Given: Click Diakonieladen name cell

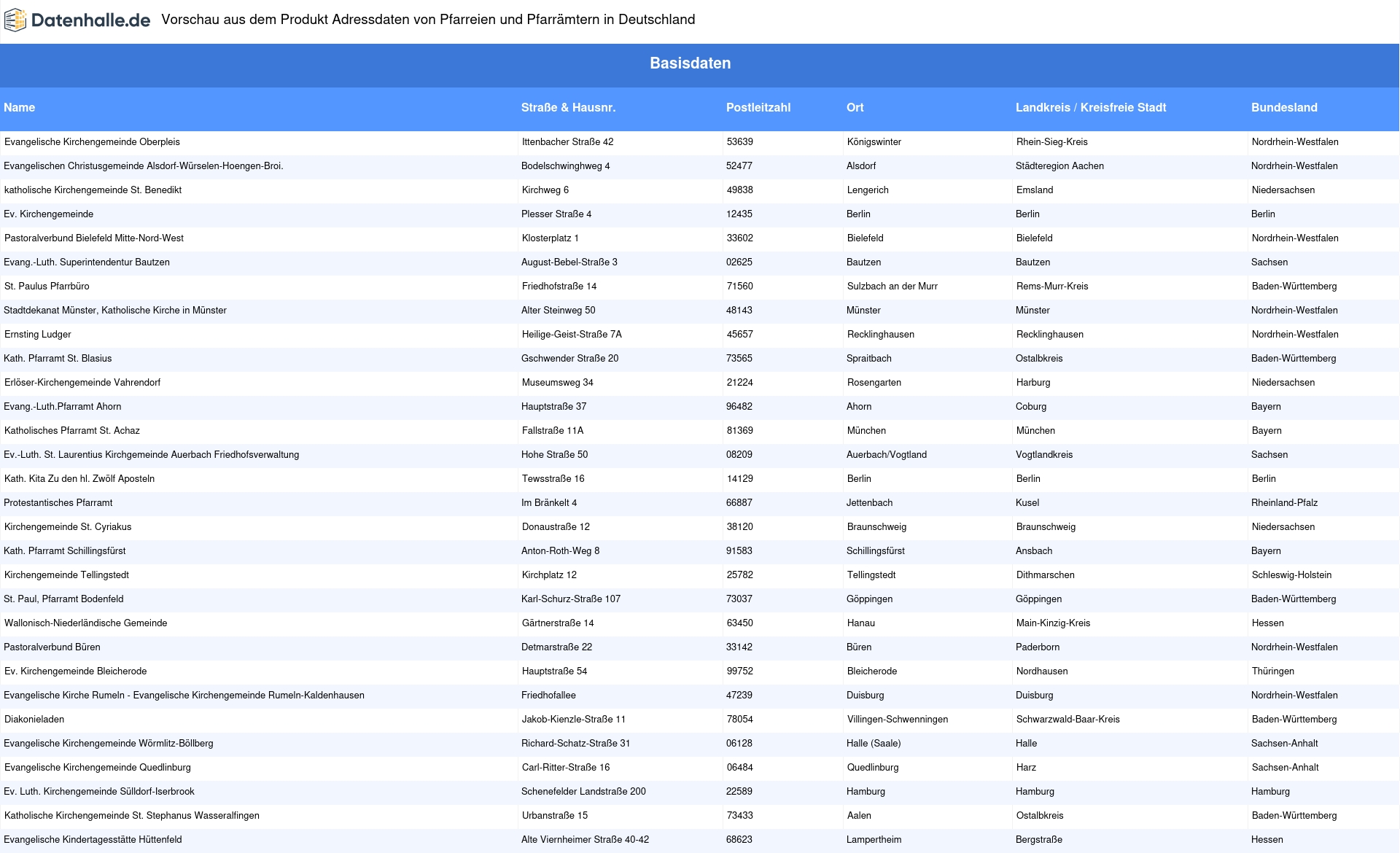Looking at the screenshot, I should (34, 720).
